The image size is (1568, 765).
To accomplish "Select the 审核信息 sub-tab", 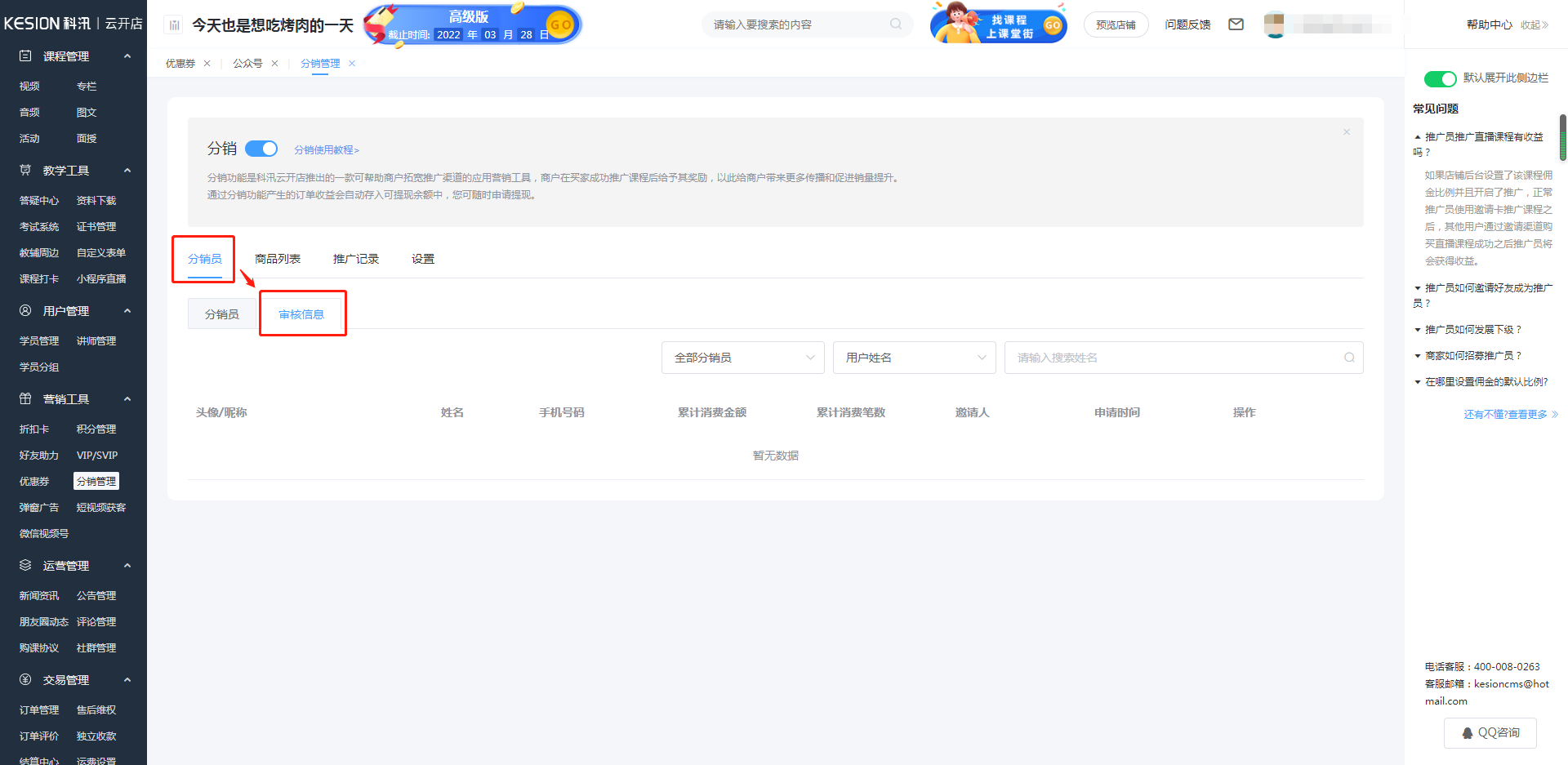I will click(301, 314).
